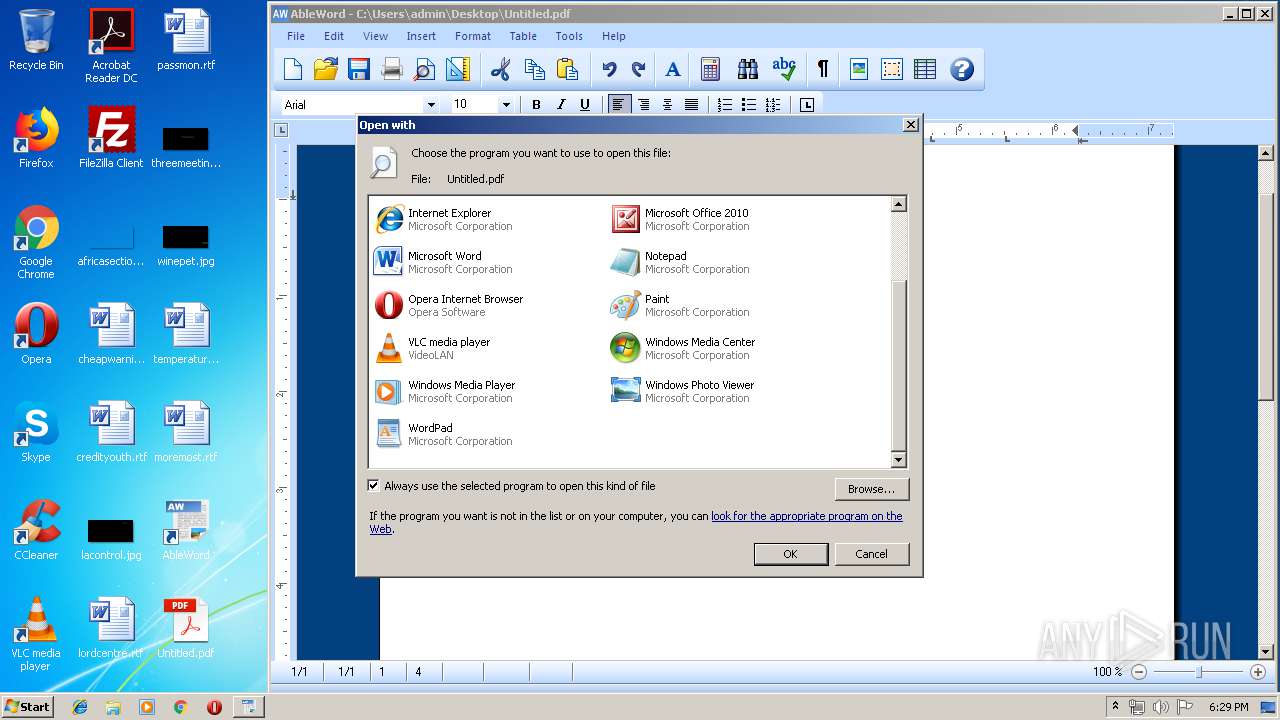Click Cancel in Open with dialog
Viewport: 1280px width, 720px height.
pos(871,554)
